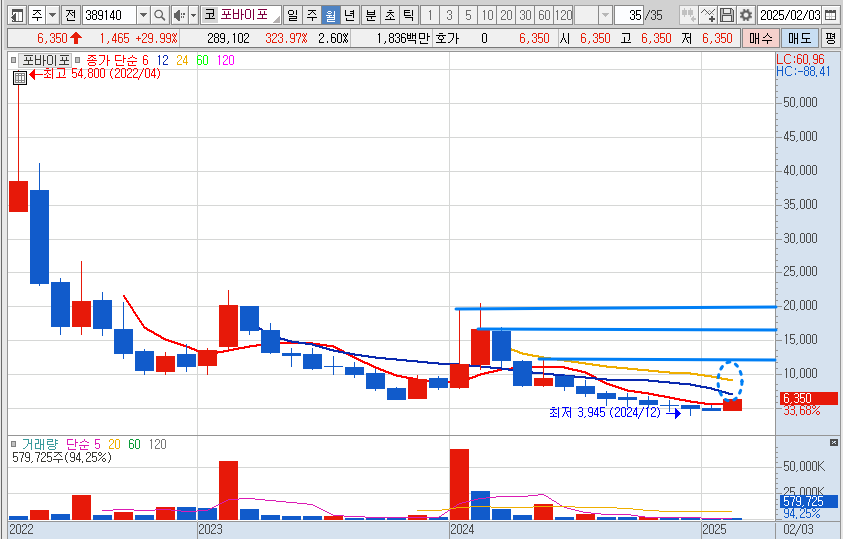Click the speaker sound alert icon

pyautogui.click(x=180, y=15)
